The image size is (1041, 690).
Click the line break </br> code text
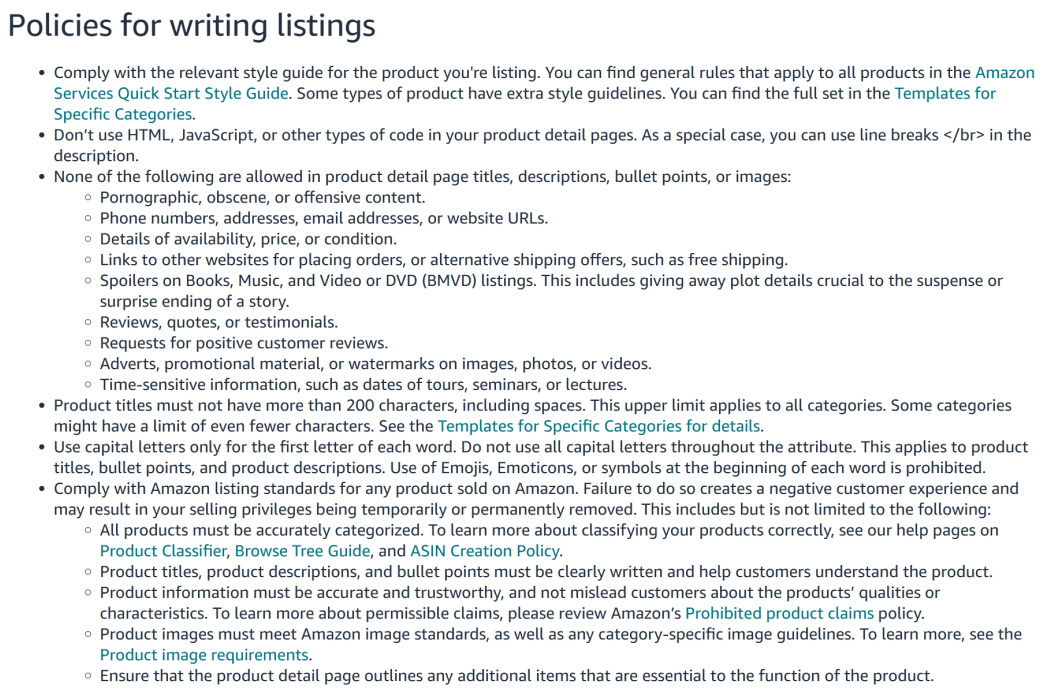coord(966,135)
